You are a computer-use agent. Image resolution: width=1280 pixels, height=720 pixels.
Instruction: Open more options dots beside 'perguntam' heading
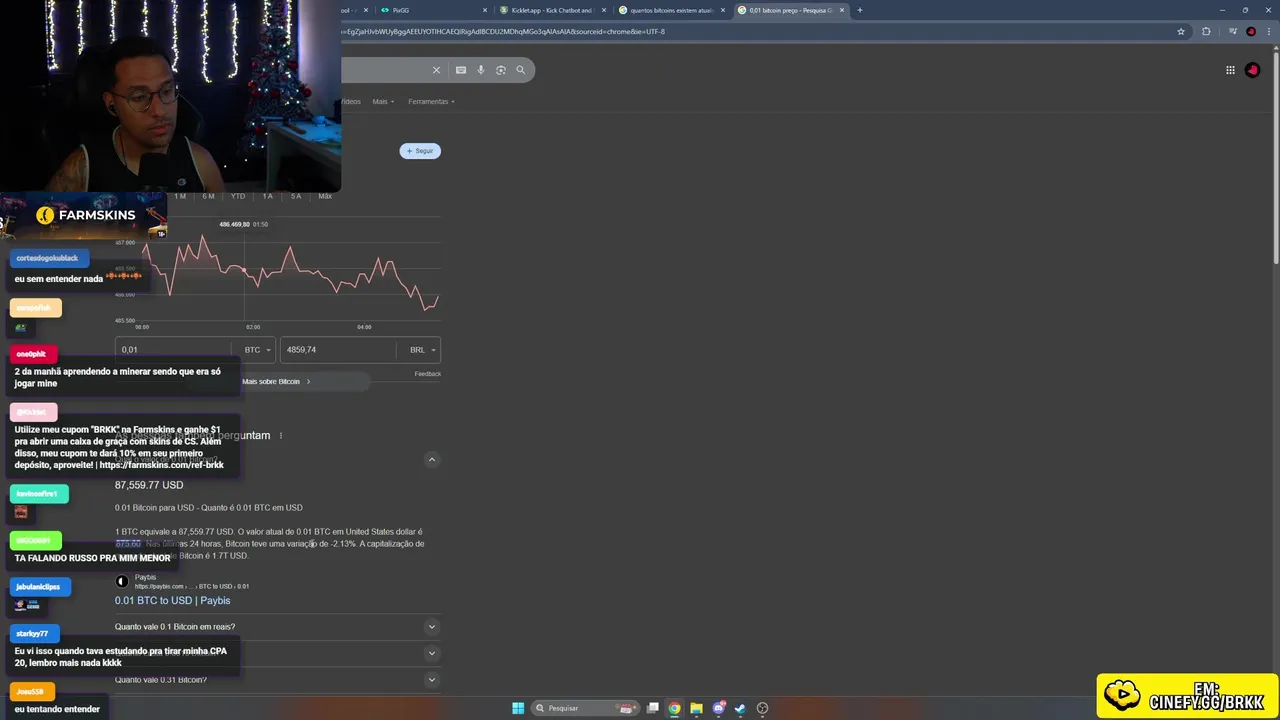coord(281,436)
